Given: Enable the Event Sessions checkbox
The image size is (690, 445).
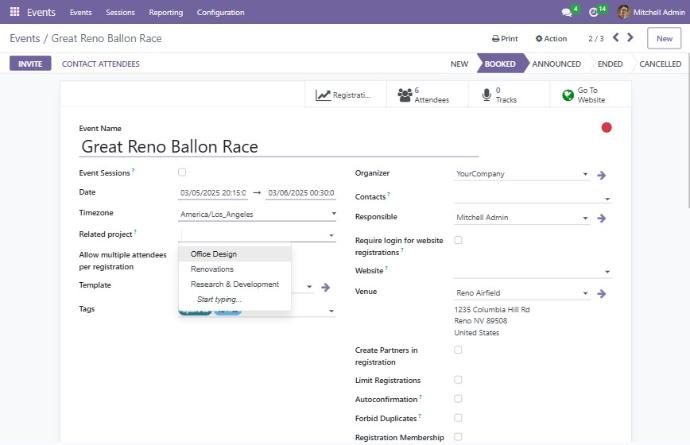Looking at the screenshot, I should [182, 173].
